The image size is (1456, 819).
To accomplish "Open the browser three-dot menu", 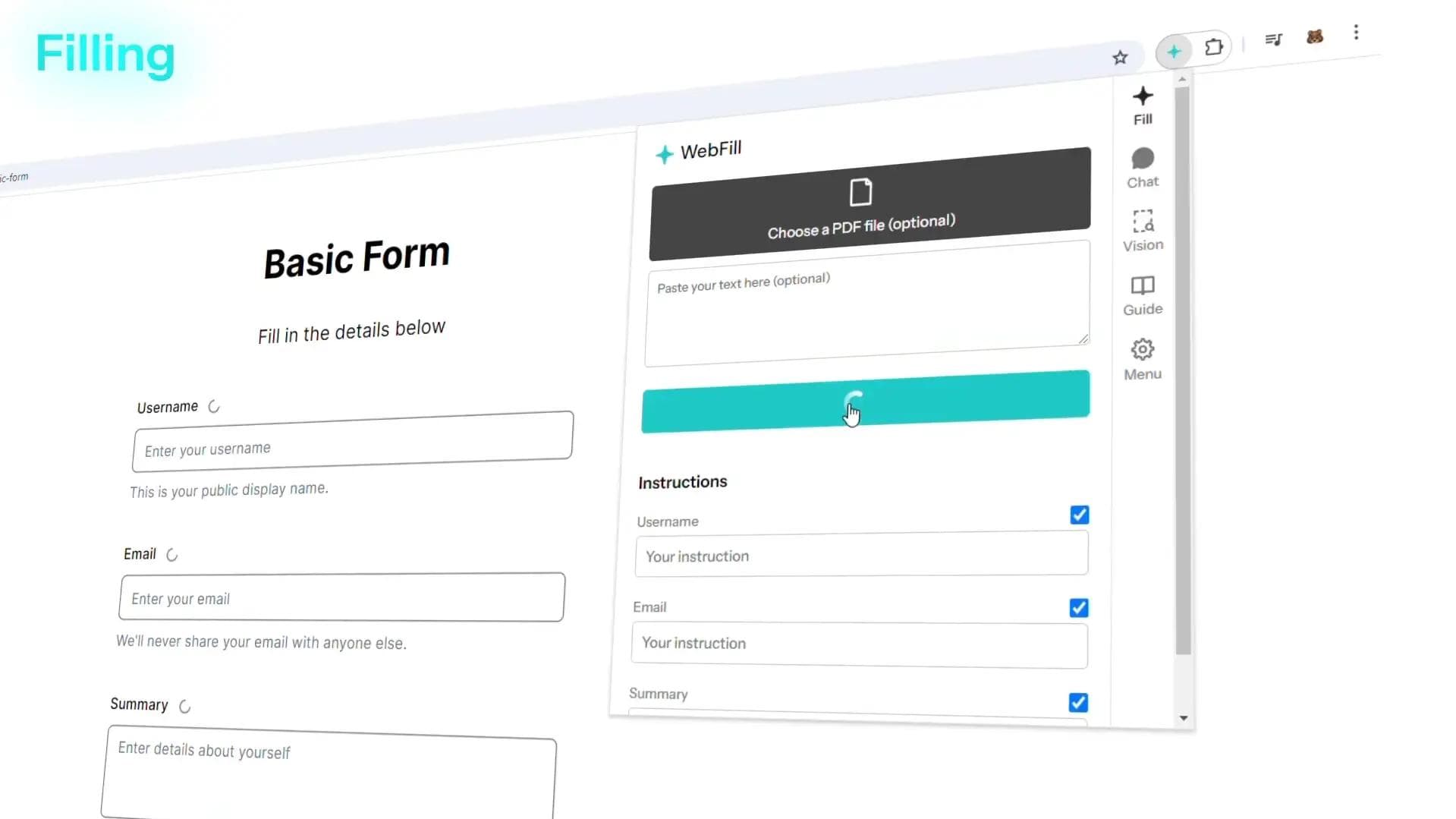I will click(1356, 33).
